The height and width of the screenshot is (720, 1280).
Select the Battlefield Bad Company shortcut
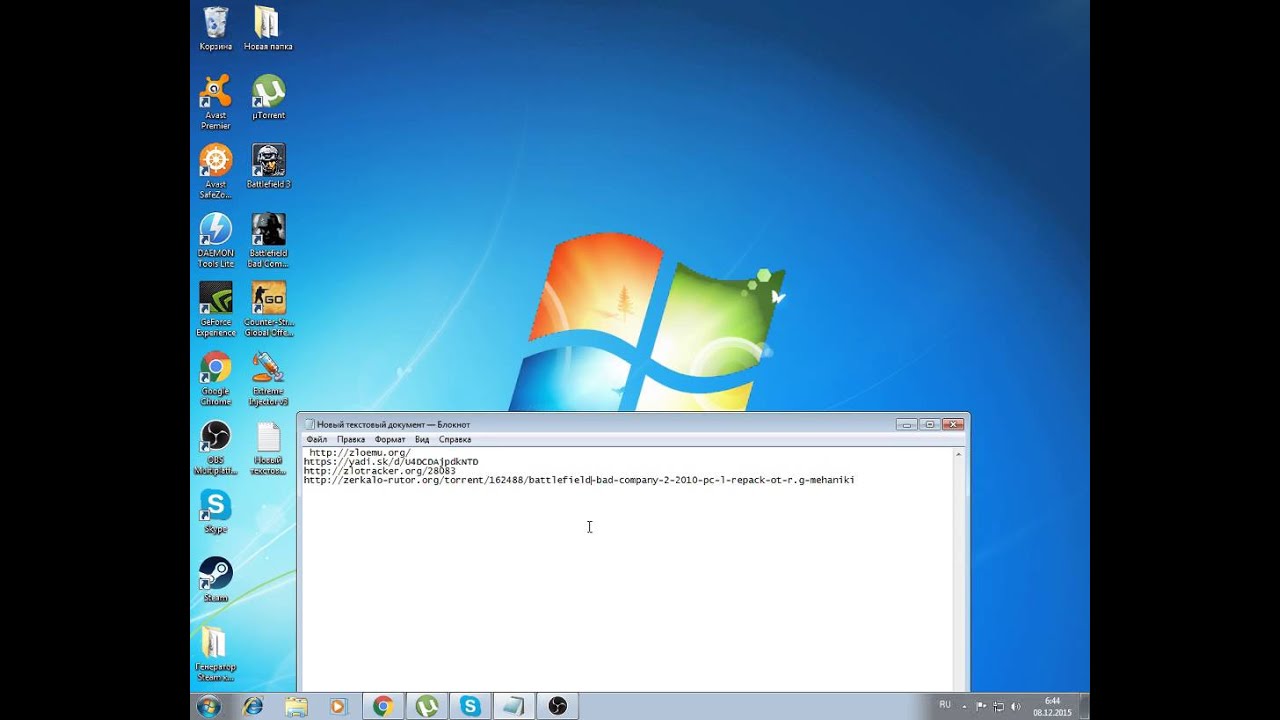point(268,240)
